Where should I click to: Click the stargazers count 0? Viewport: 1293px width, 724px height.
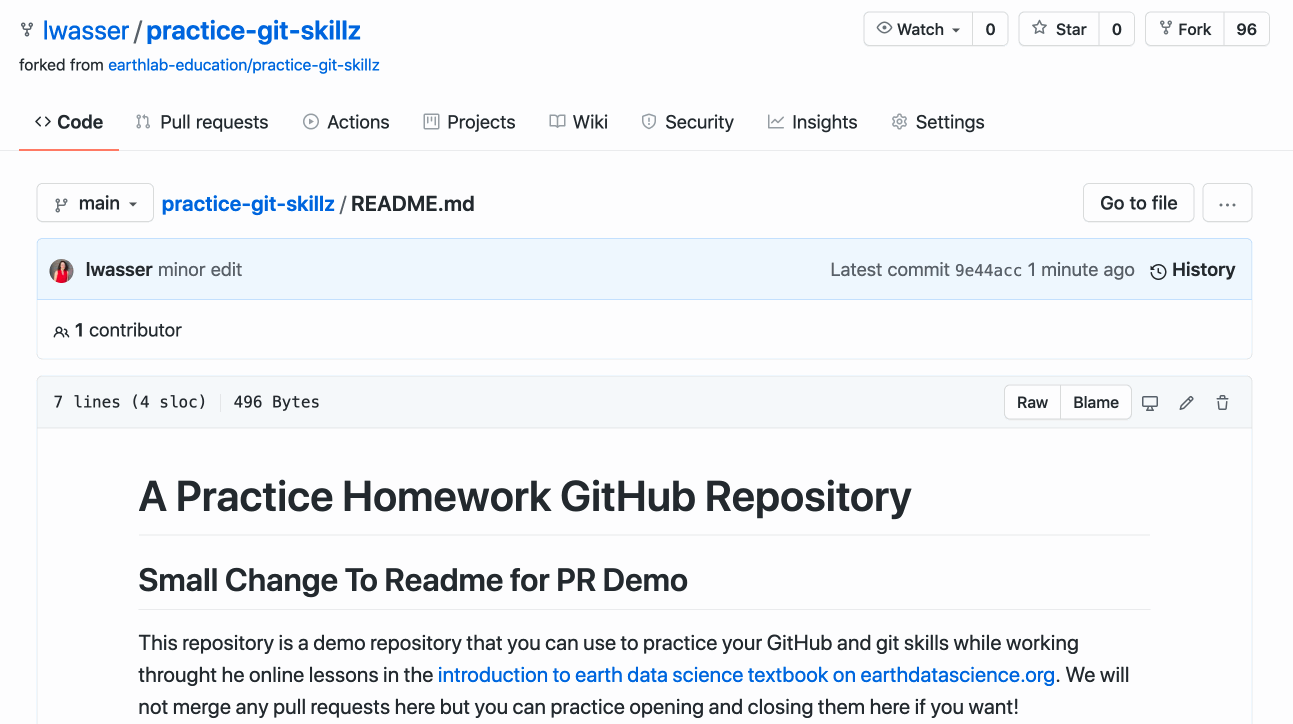tap(1116, 29)
